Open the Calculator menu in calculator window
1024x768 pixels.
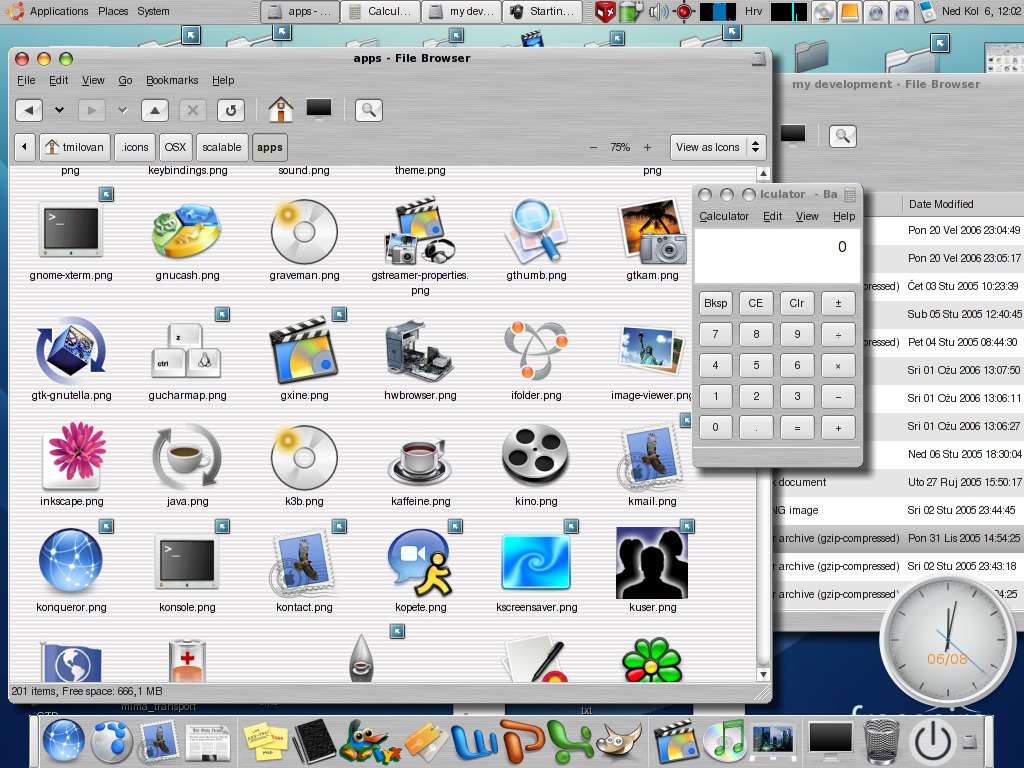[x=724, y=216]
